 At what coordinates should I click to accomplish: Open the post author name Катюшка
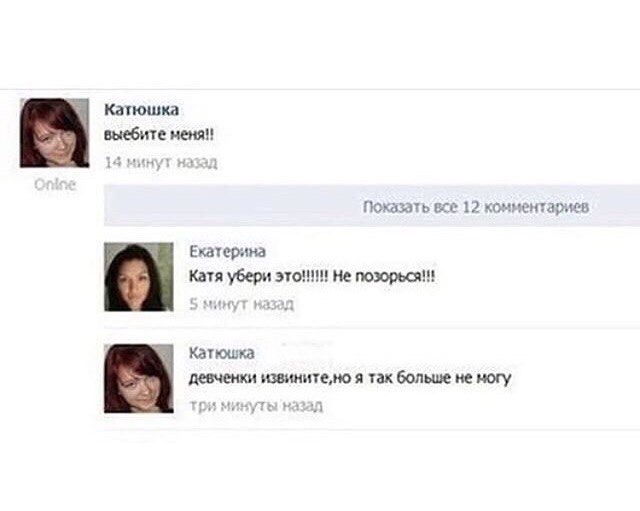point(141,110)
